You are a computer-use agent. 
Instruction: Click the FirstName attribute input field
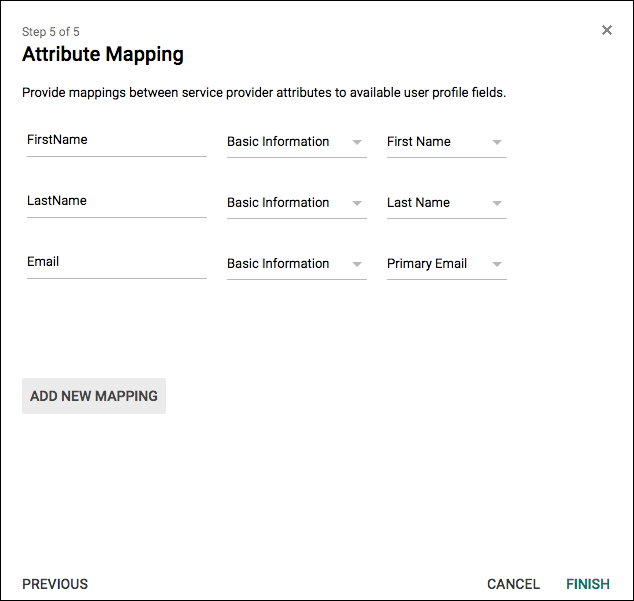[x=116, y=141]
